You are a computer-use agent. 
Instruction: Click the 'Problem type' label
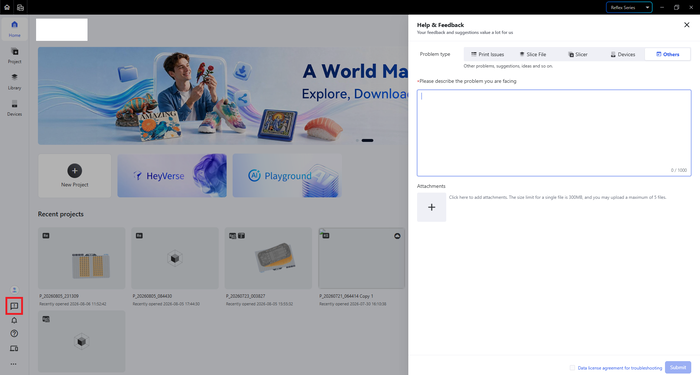click(435, 54)
